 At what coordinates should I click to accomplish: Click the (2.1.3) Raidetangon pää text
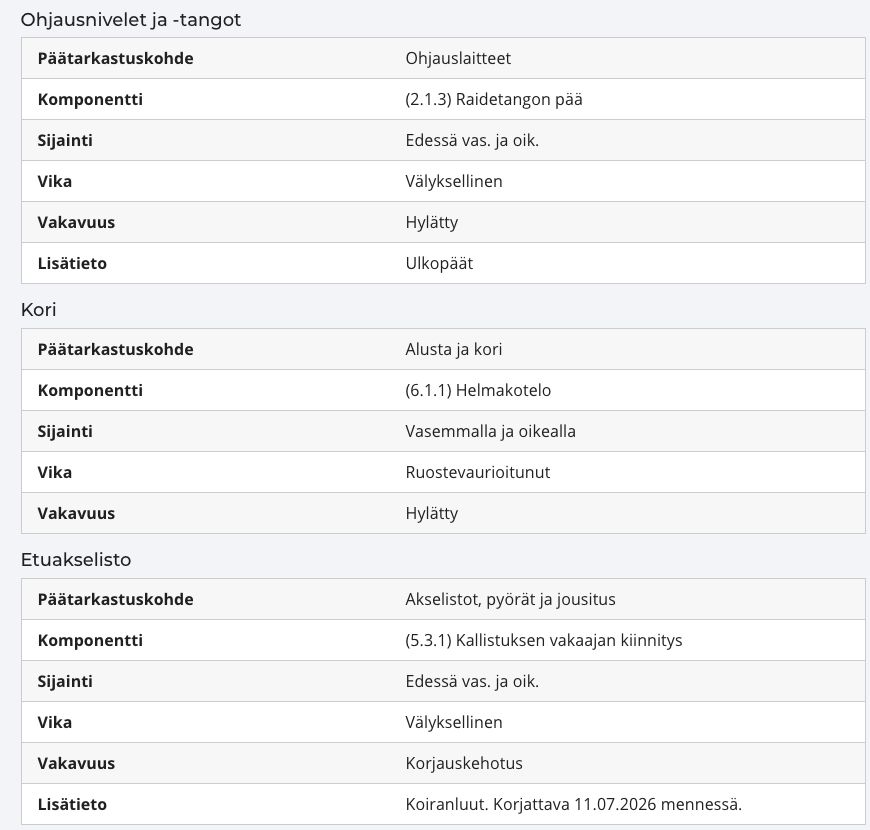tap(494, 99)
